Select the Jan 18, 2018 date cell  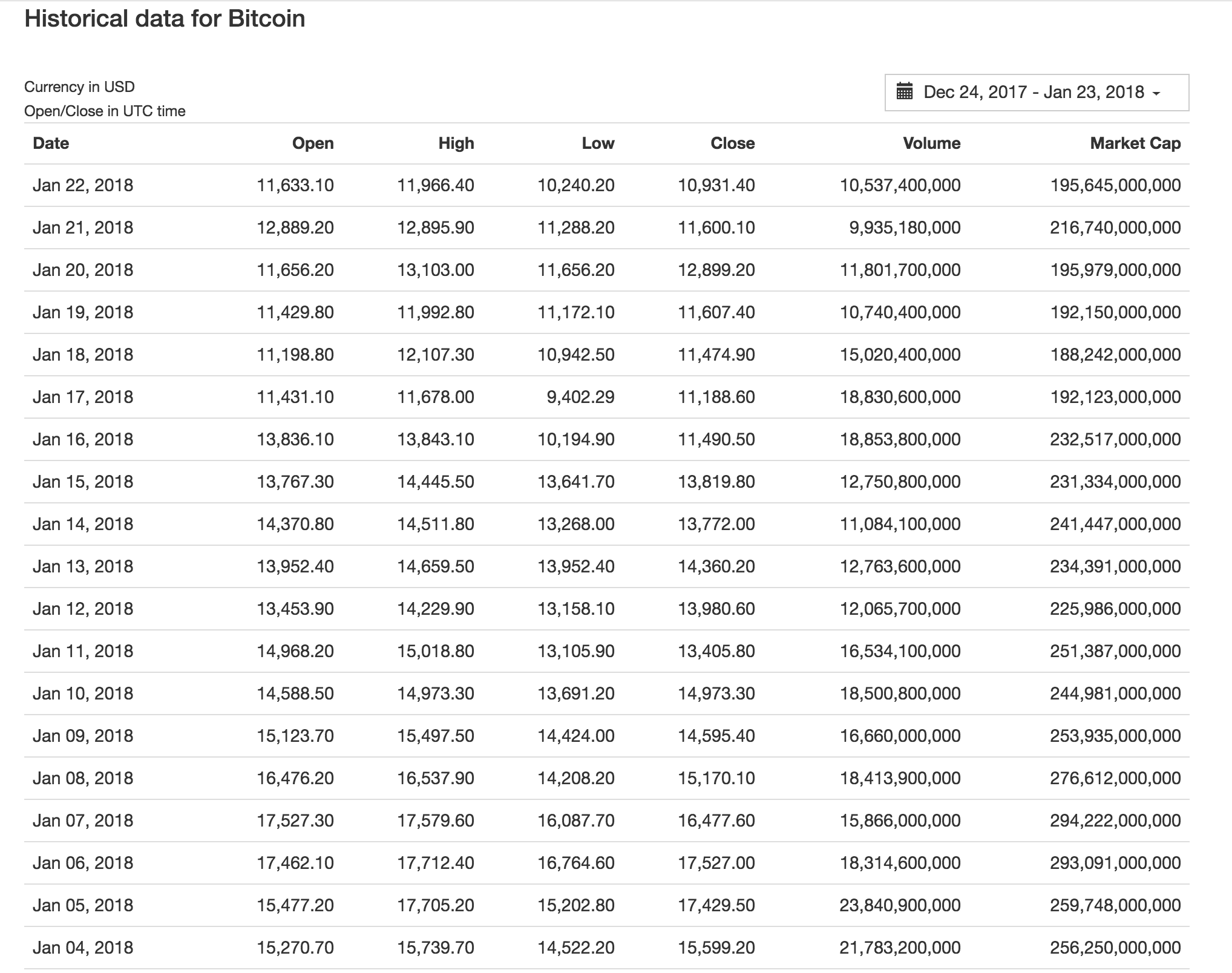point(83,355)
